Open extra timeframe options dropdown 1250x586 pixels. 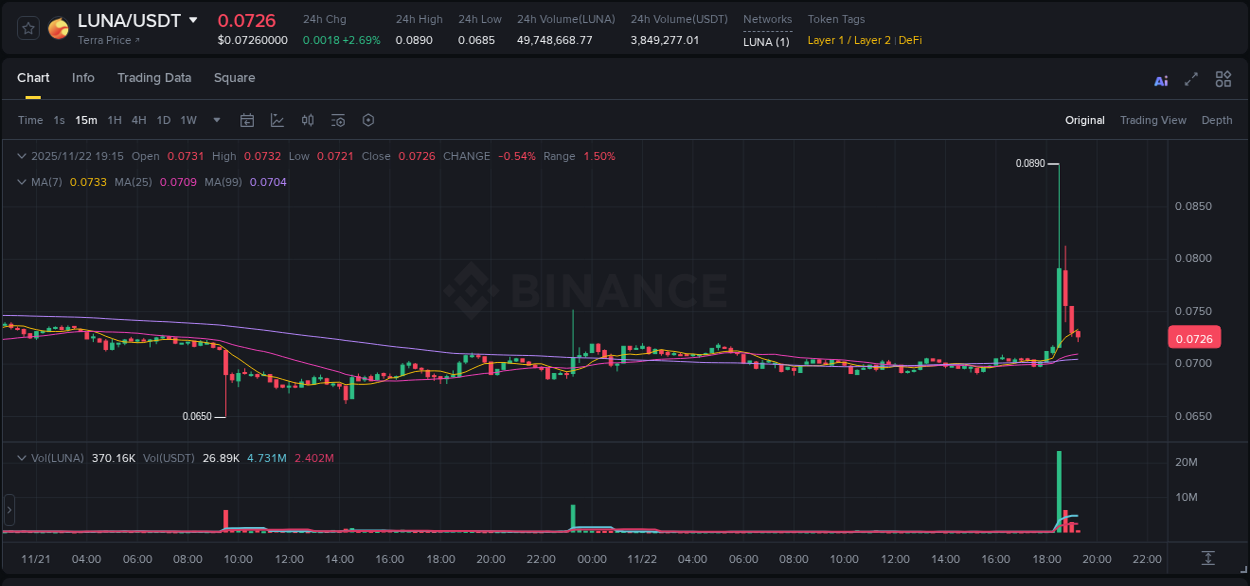[216, 120]
